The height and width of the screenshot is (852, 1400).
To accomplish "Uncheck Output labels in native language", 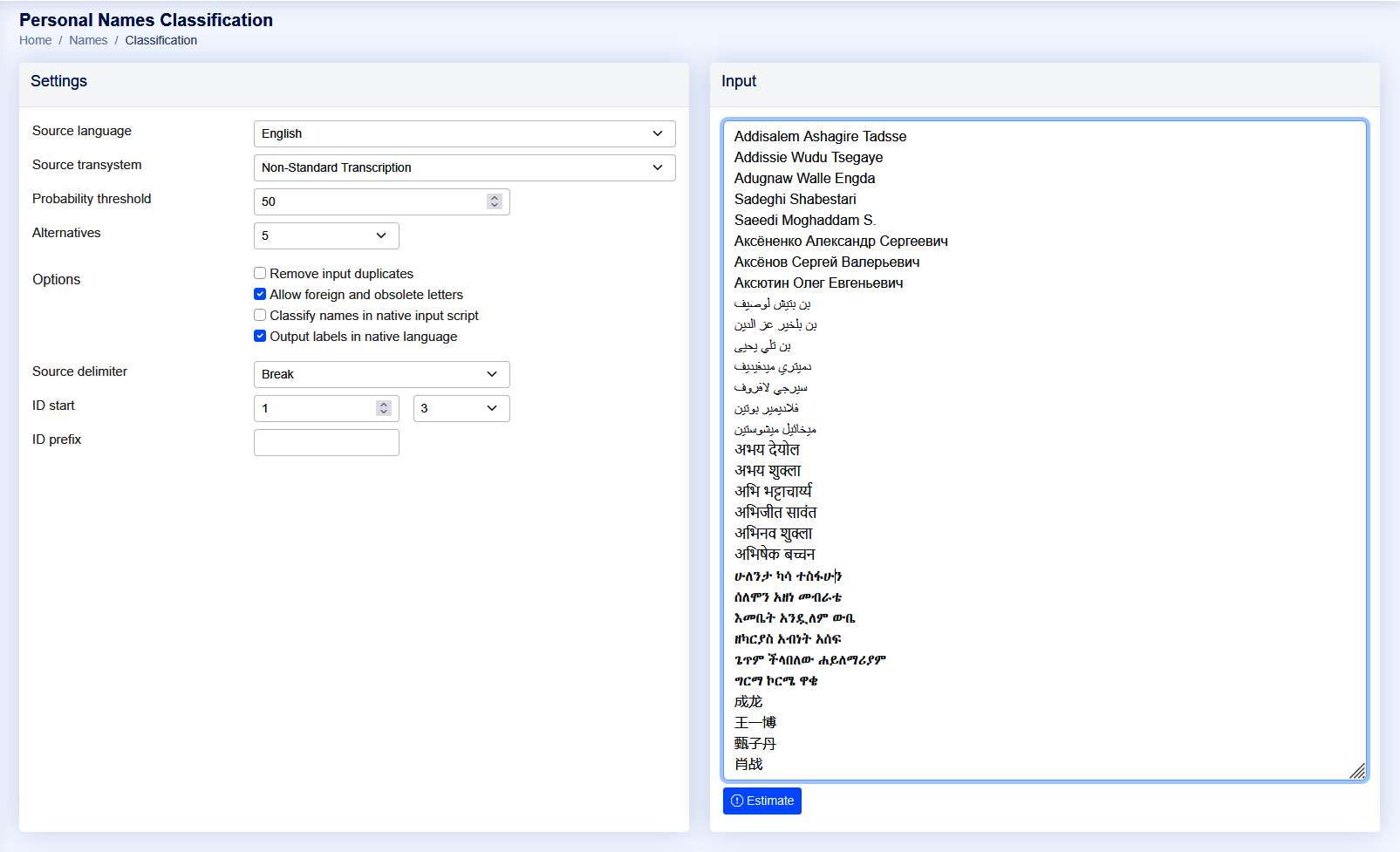I will tap(260, 337).
